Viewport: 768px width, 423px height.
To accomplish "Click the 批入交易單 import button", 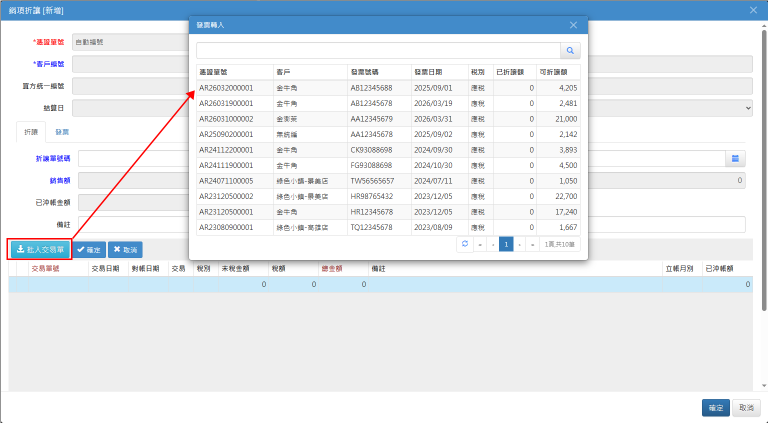I will [39, 249].
